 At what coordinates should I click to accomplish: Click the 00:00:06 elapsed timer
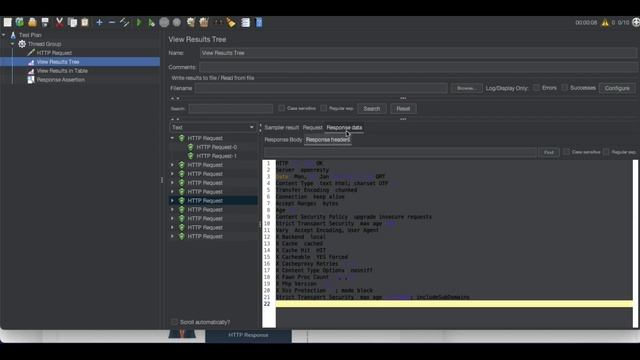(x=586, y=23)
